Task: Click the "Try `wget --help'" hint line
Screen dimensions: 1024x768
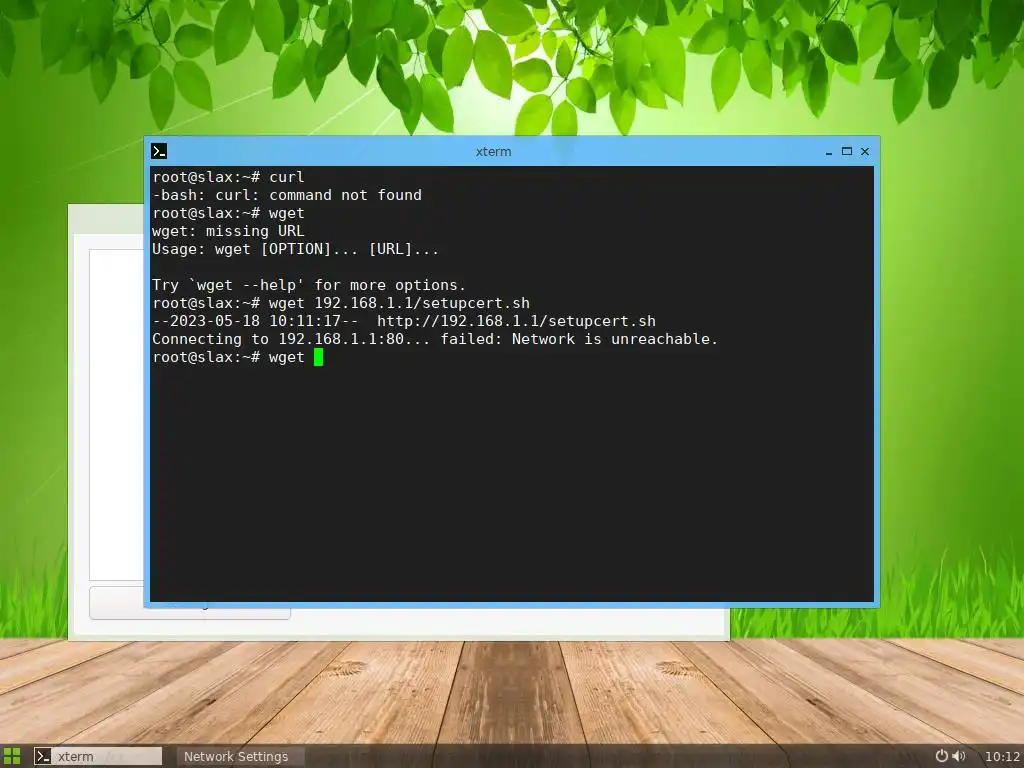Action: [309, 285]
